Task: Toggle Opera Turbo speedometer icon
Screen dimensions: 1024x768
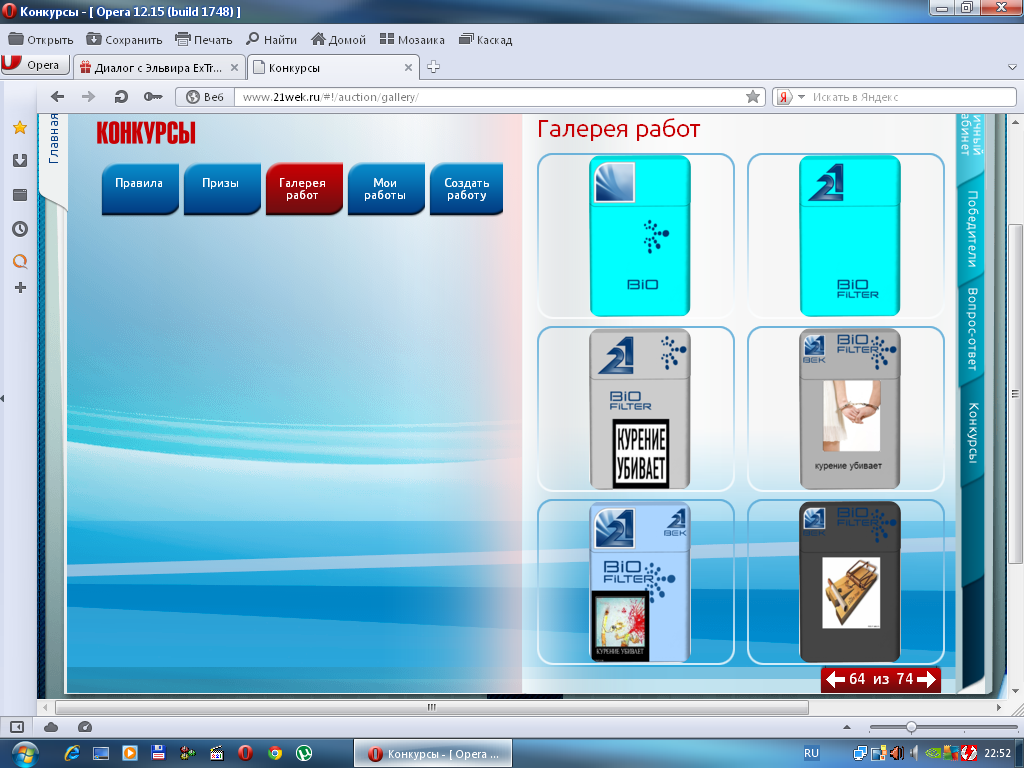Action: [x=84, y=727]
